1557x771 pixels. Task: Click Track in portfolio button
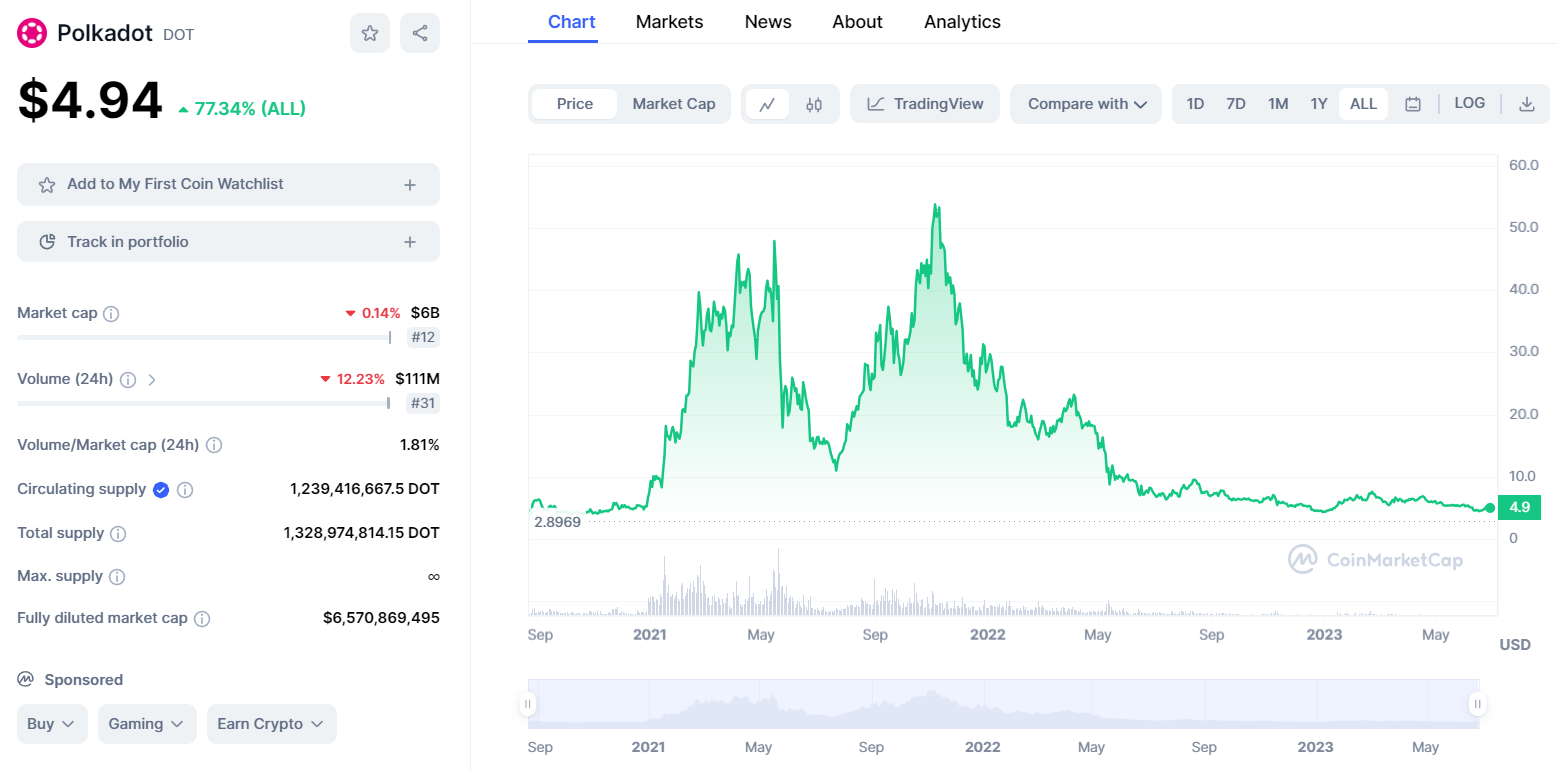tap(228, 242)
